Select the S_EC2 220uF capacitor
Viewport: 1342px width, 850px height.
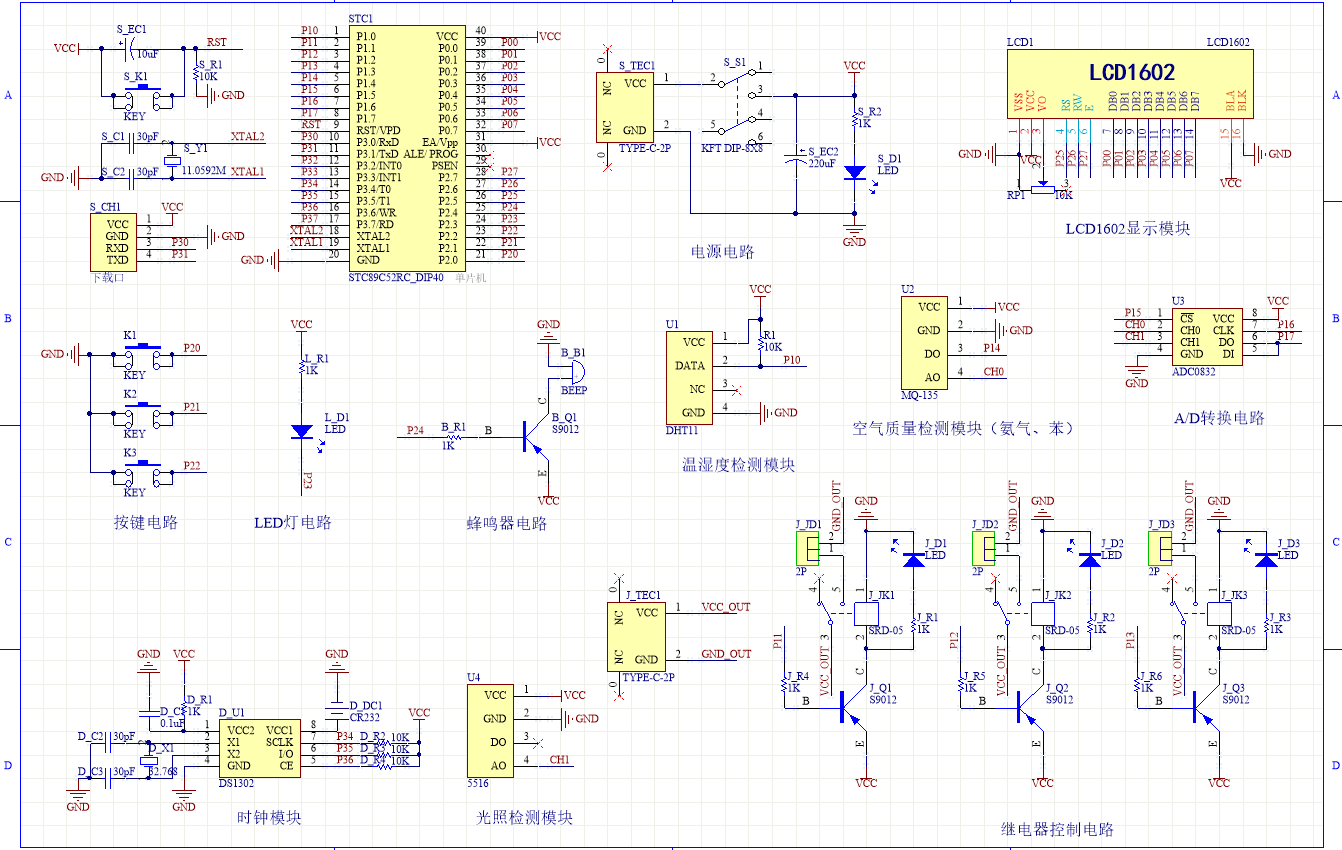click(x=796, y=156)
